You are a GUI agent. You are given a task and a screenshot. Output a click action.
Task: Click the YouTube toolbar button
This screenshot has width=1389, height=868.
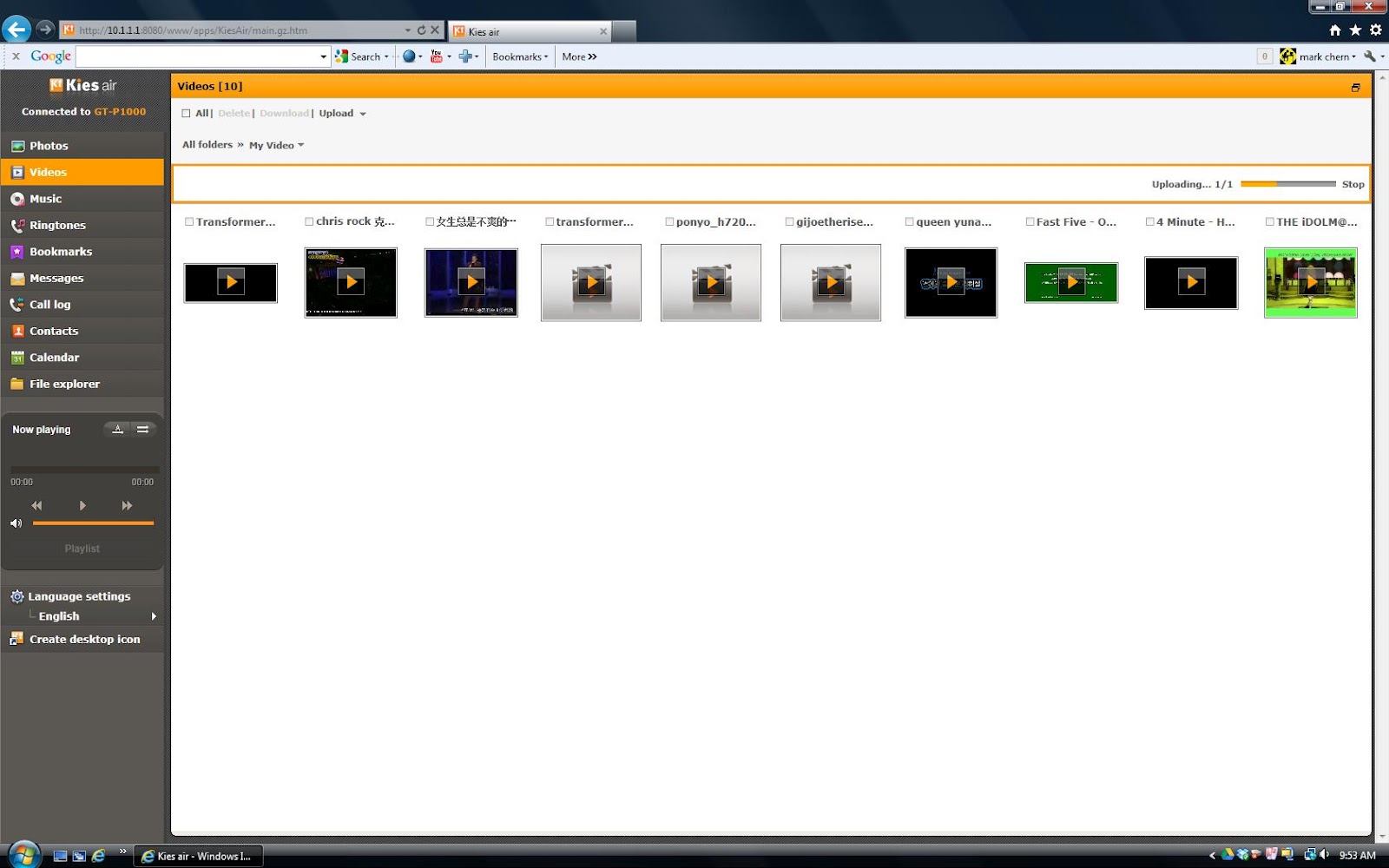(437, 56)
